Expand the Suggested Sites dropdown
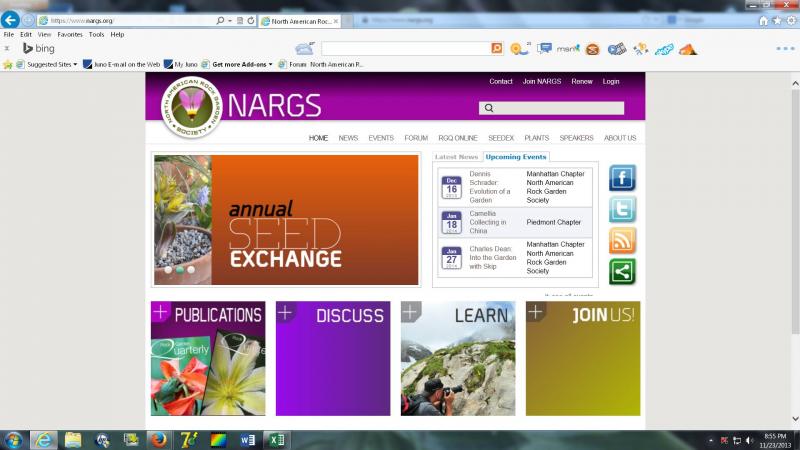800x450 pixels. pos(75,64)
